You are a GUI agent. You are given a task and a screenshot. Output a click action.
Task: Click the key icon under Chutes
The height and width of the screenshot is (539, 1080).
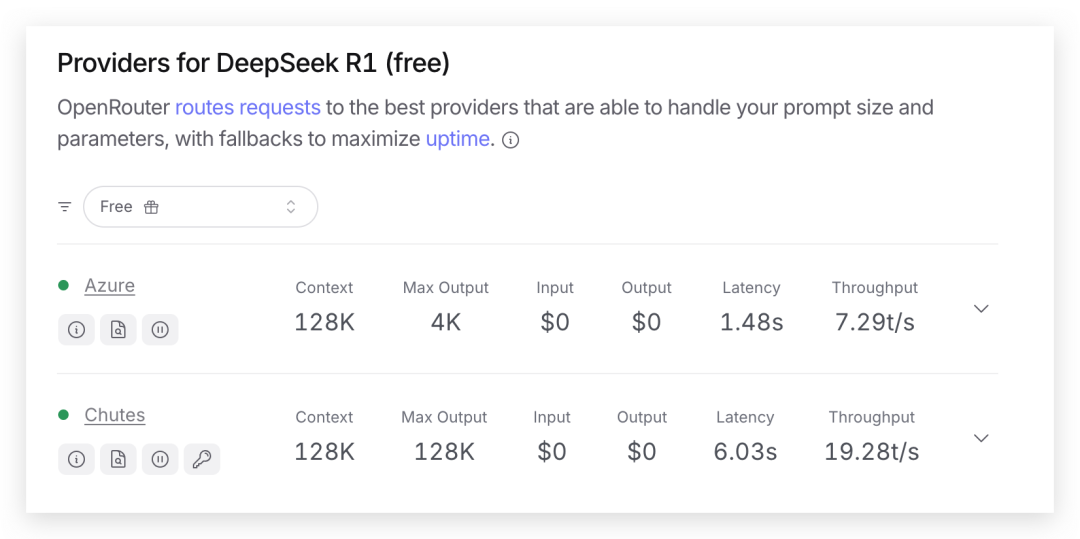[x=202, y=459]
